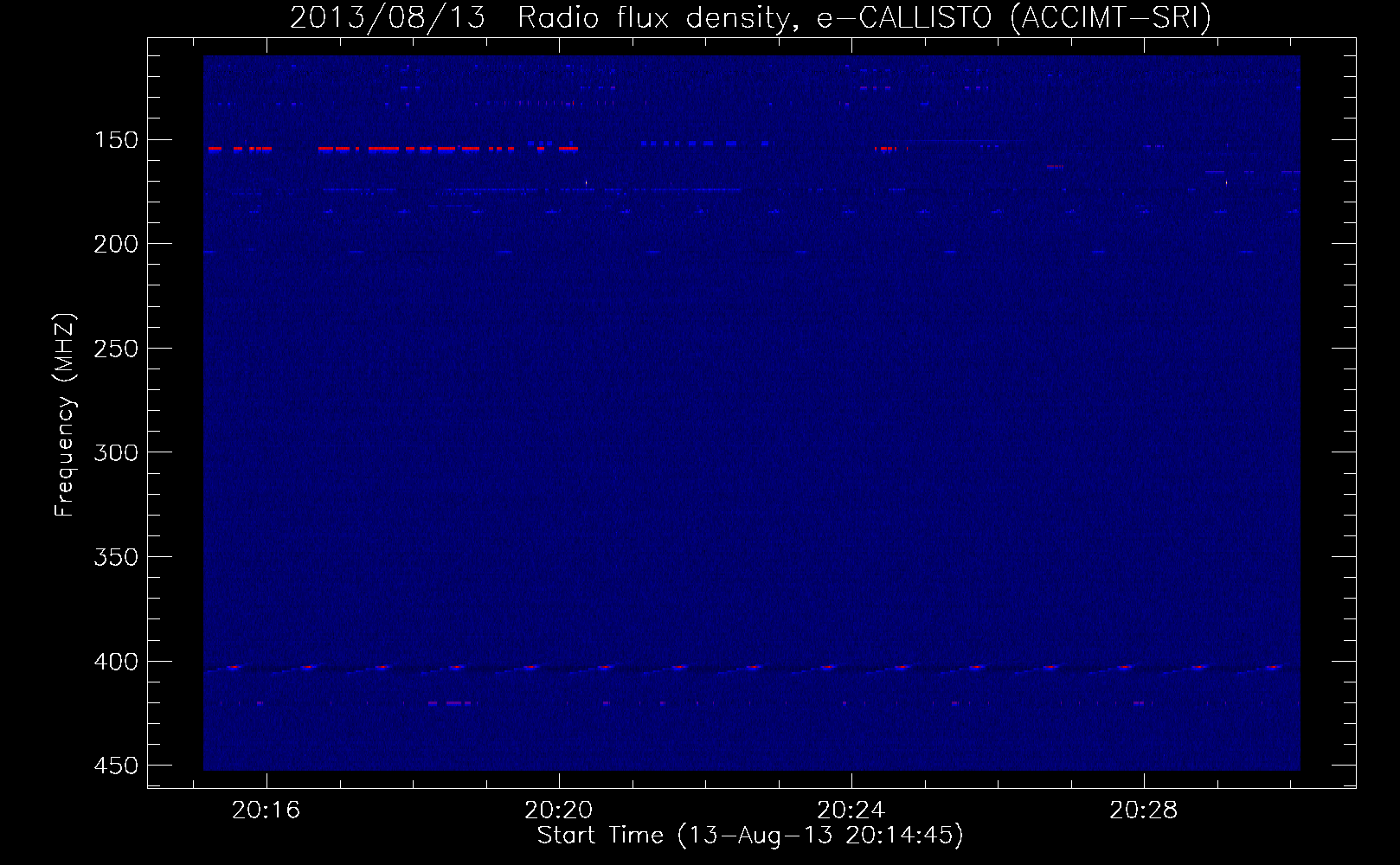Screen dimensions: 1400x865
Task: Click the 20:16 time tick label
Action: pyautogui.click(x=267, y=811)
